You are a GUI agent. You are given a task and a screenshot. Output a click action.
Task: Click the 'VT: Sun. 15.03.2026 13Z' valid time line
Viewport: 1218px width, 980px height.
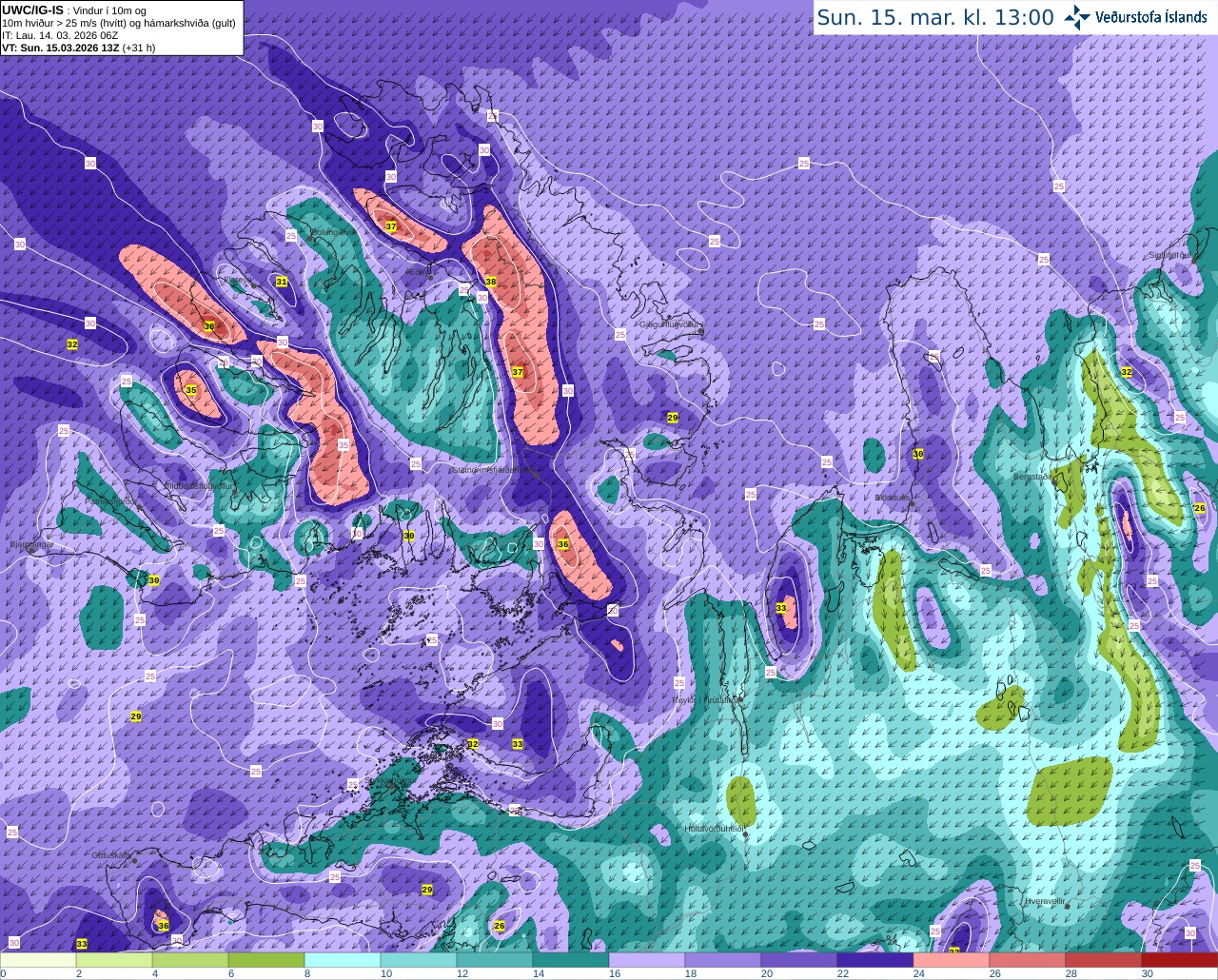[x=61, y=48]
